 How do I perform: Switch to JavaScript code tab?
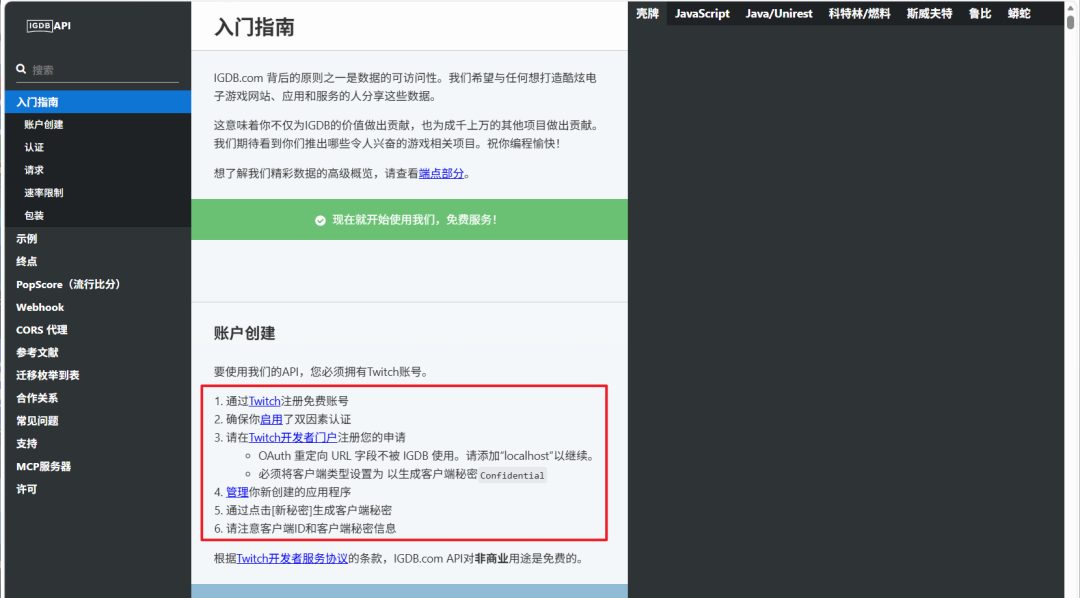702,13
